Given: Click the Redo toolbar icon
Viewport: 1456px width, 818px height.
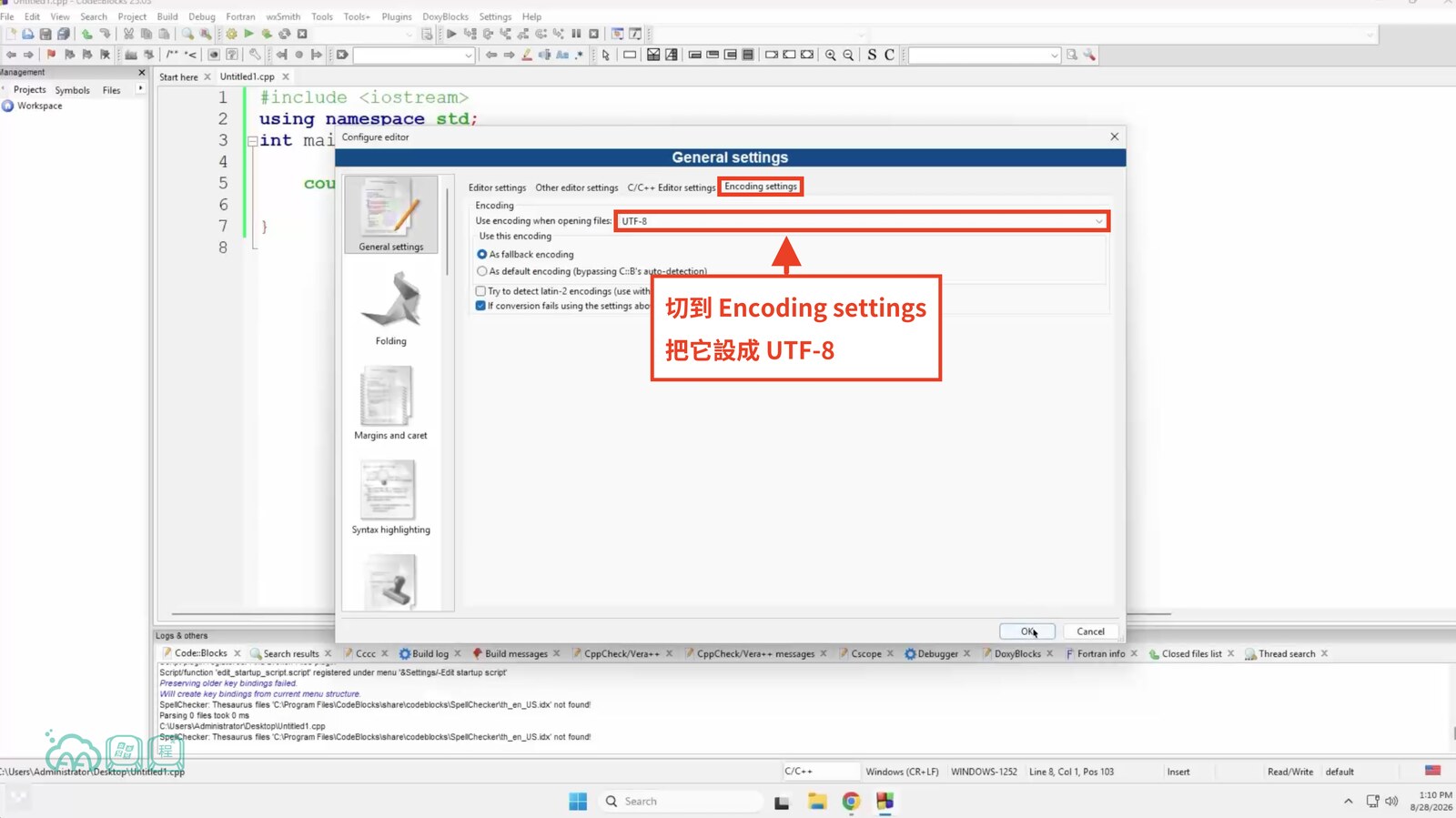Looking at the screenshot, I should (105, 34).
